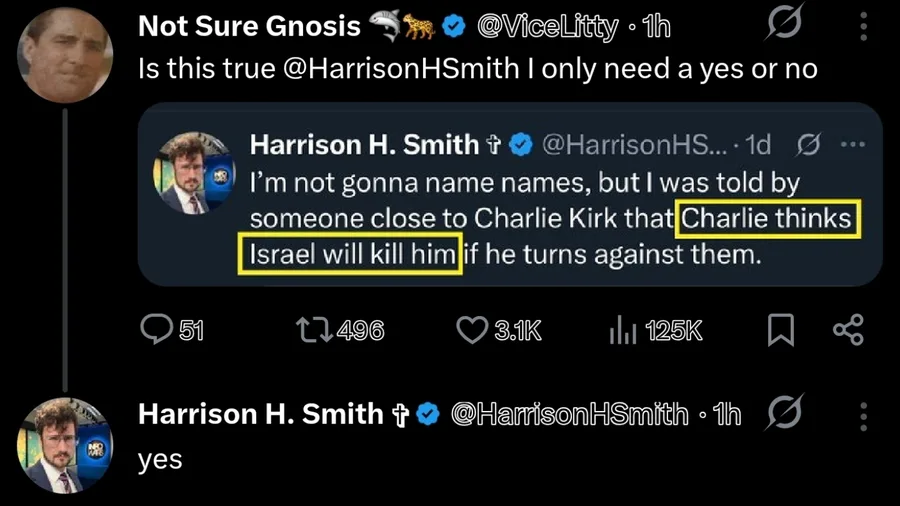Open the share icon
This screenshot has width=900, height=506.
[847, 329]
